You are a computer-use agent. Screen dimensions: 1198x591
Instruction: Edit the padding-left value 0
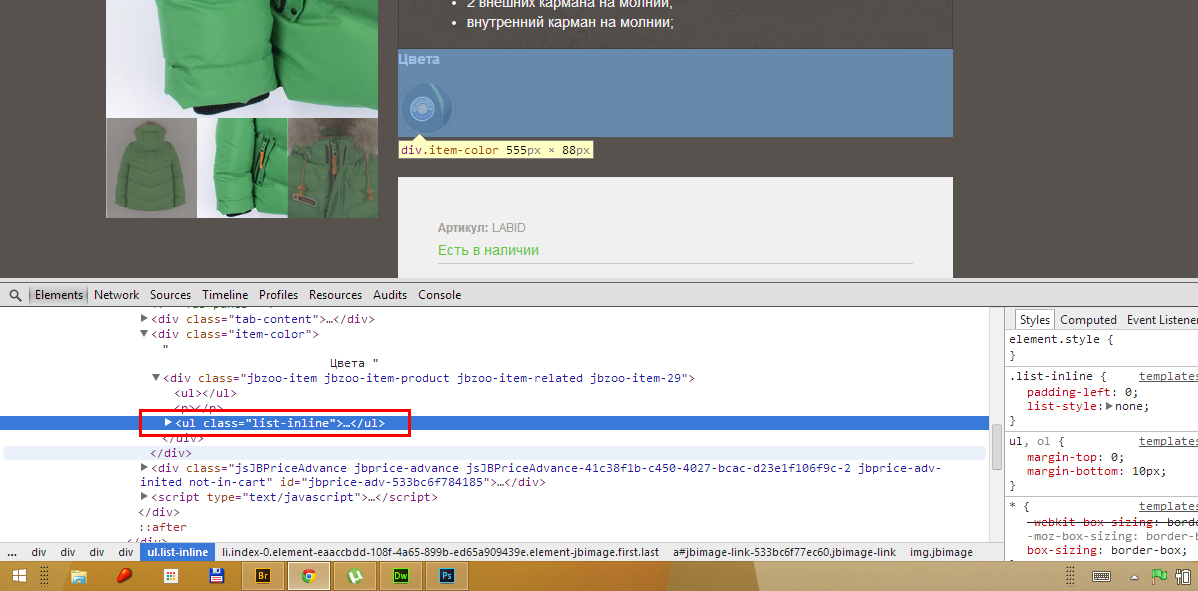click(1128, 392)
